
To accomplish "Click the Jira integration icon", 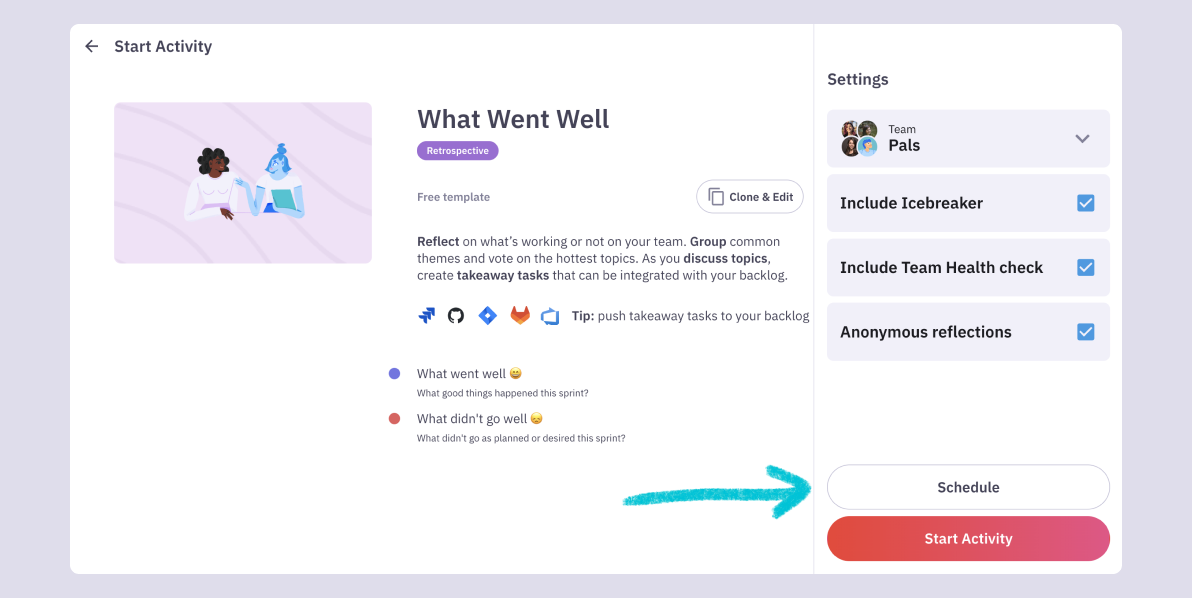I will (x=427, y=316).
